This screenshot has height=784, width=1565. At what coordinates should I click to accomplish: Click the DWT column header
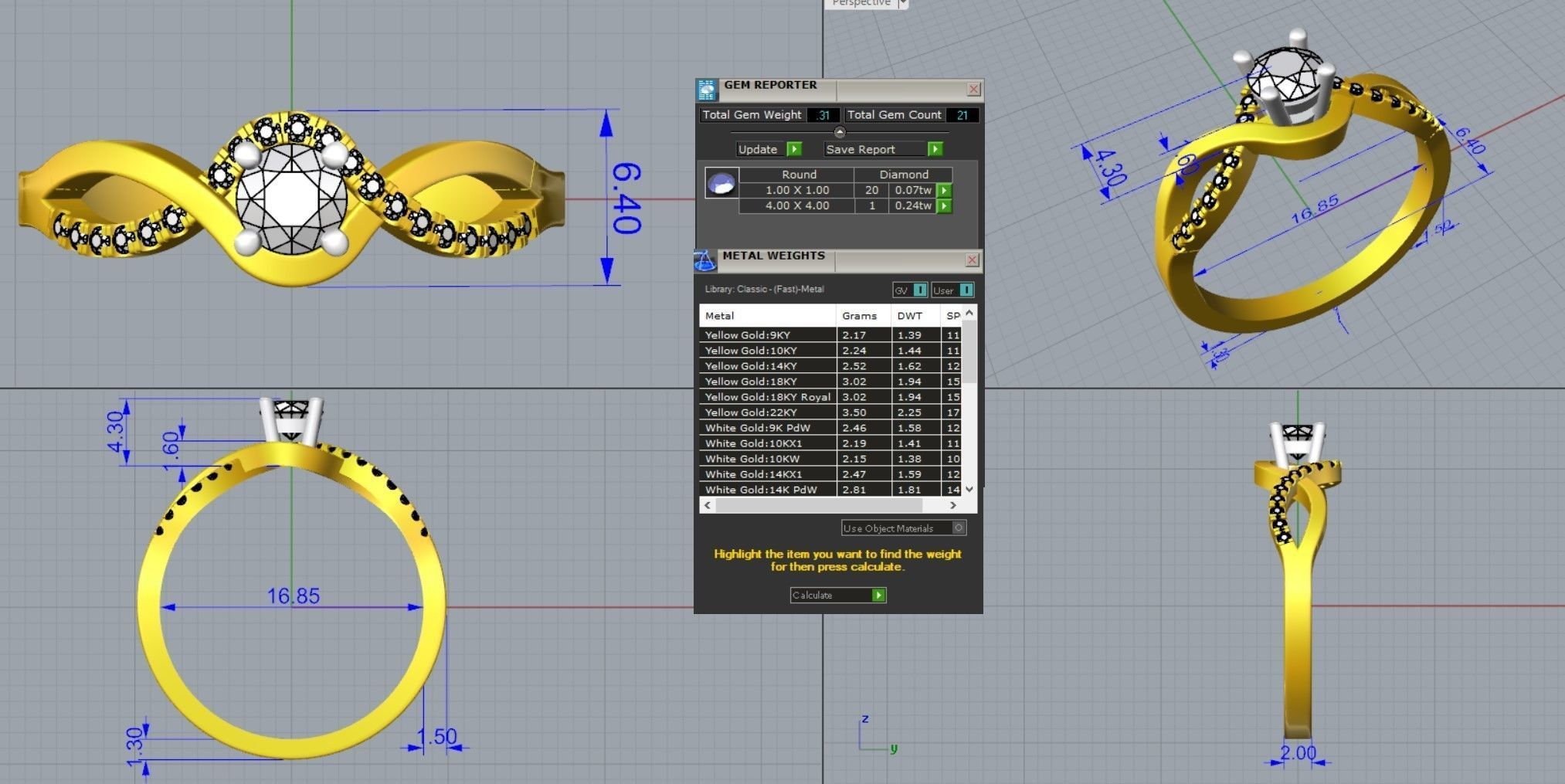click(x=915, y=316)
